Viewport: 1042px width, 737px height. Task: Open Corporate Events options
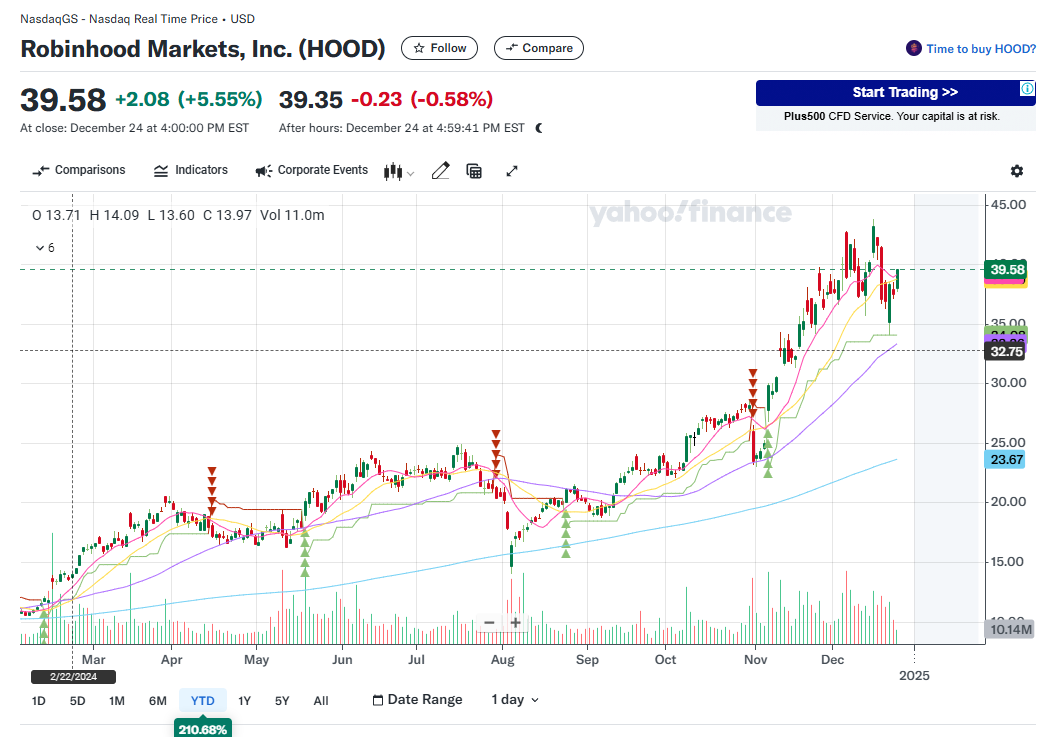click(312, 170)
